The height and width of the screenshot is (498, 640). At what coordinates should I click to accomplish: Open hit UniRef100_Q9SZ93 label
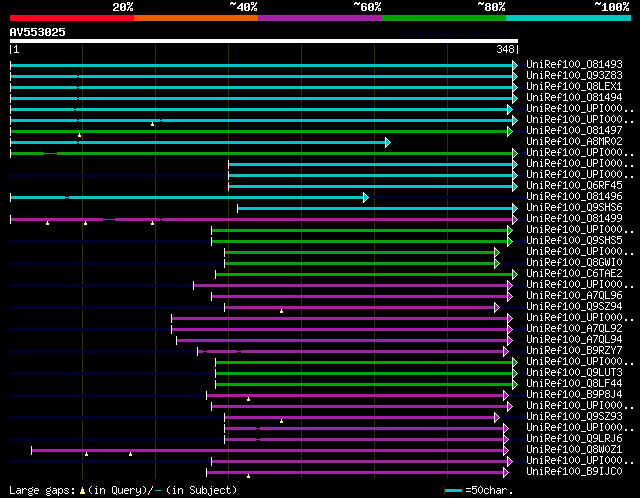coord(574,417)
